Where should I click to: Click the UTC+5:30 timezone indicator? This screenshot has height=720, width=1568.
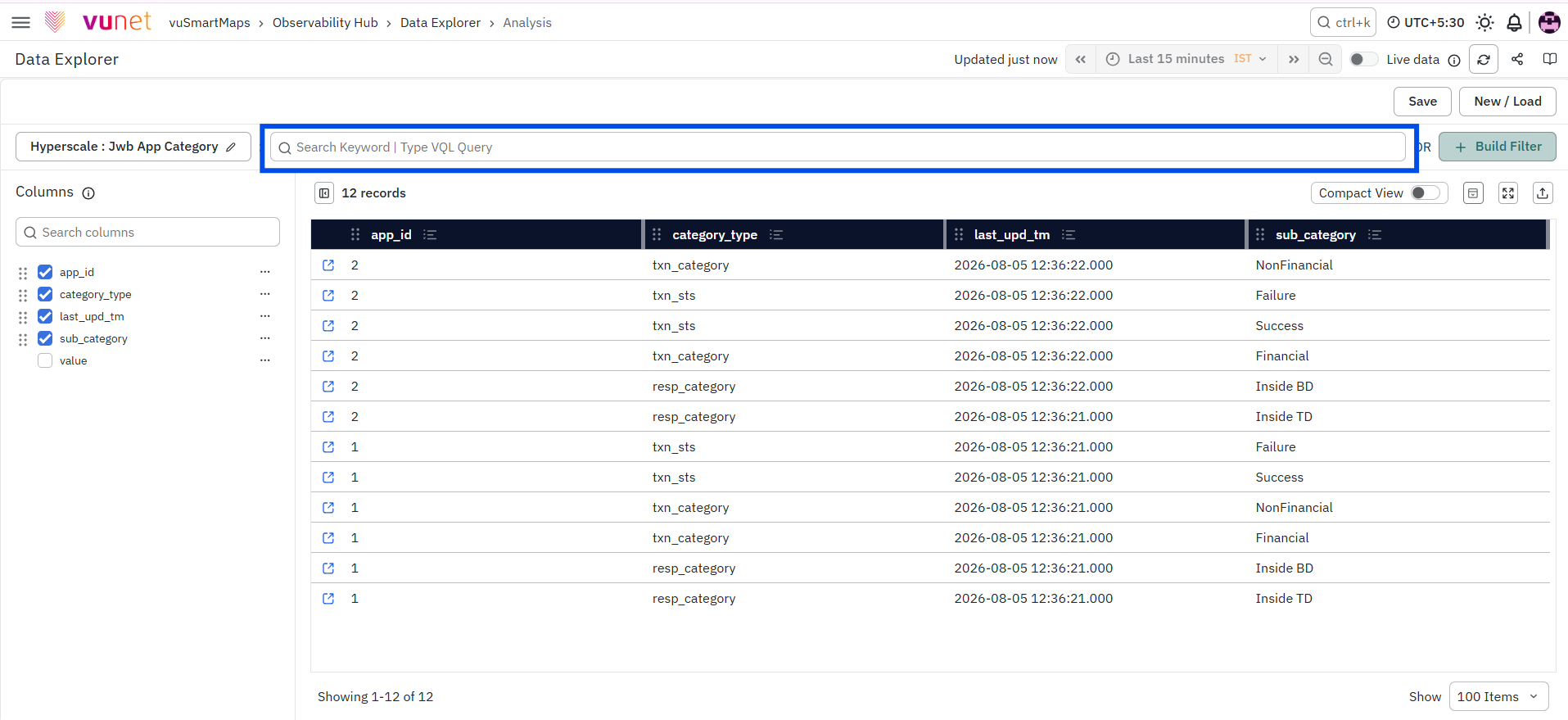(1426, 22)
